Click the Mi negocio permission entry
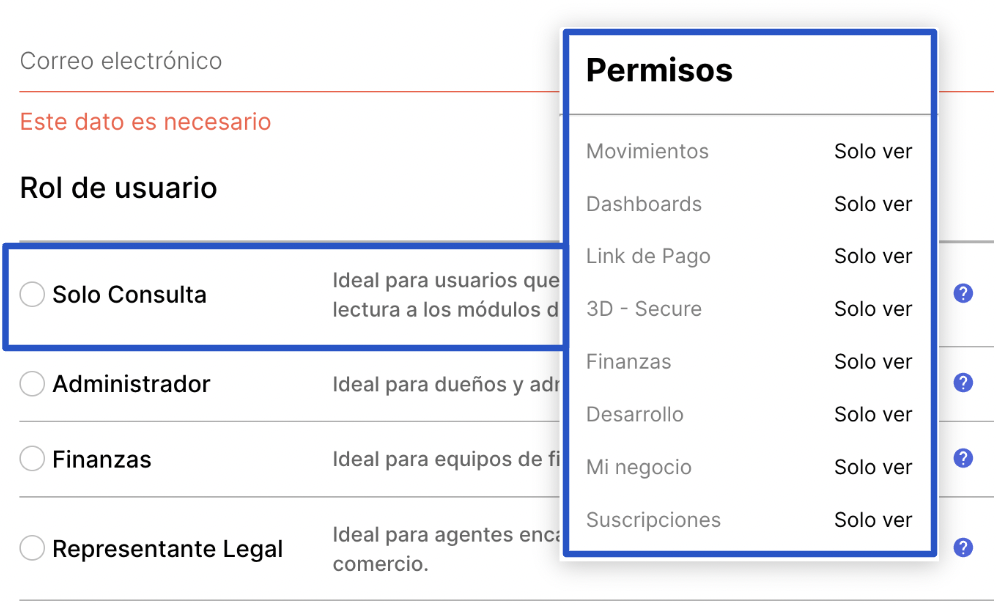 [x=748, y=467]
